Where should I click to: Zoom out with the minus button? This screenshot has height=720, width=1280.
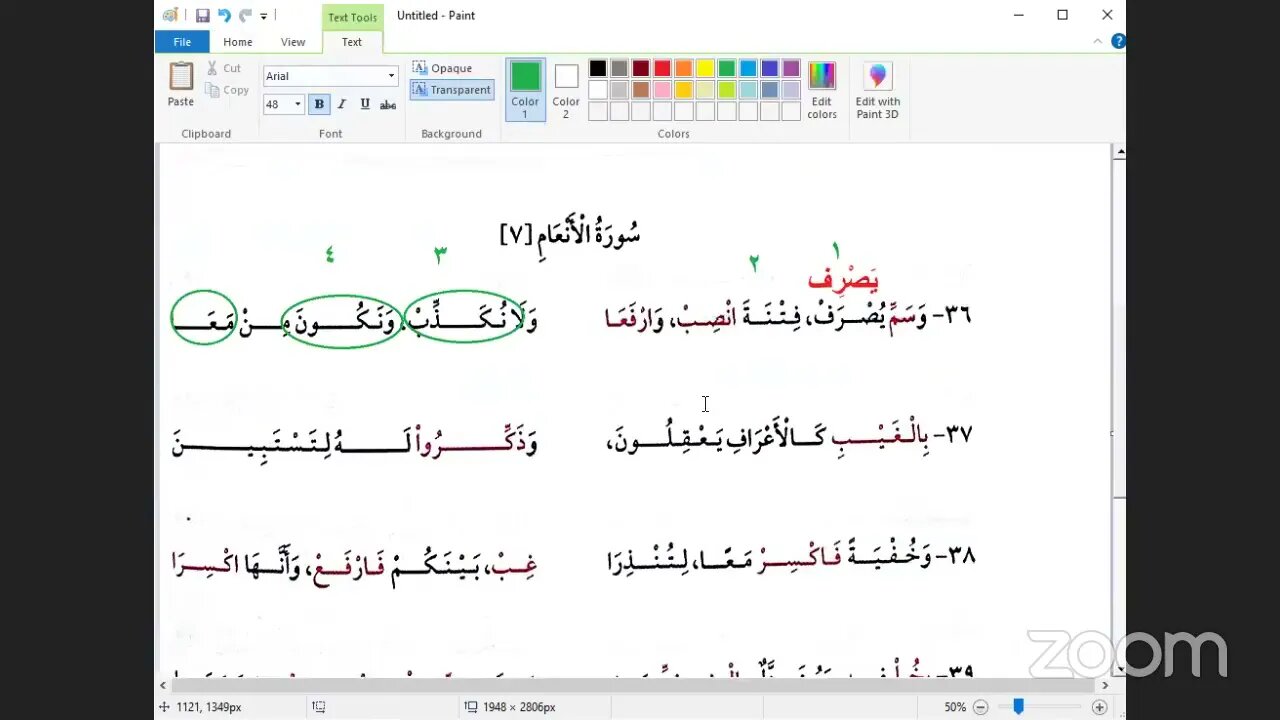coord(981,707)
